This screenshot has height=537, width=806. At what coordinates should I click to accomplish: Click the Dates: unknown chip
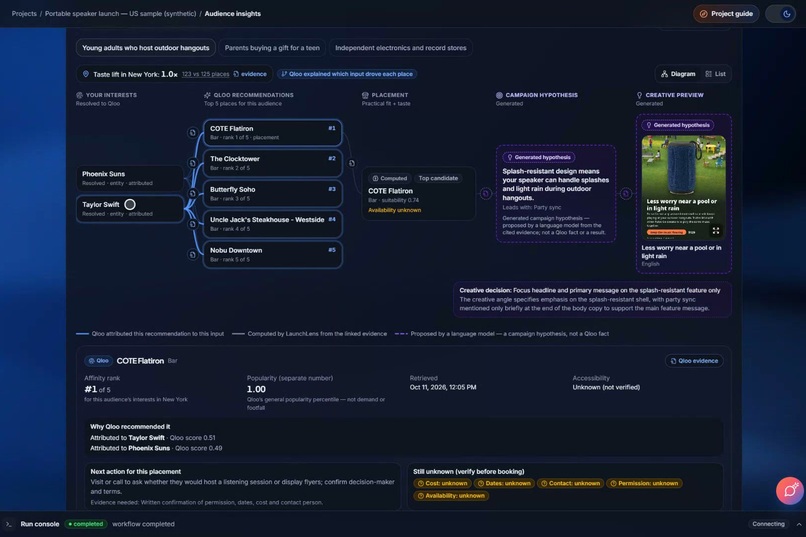503,483
